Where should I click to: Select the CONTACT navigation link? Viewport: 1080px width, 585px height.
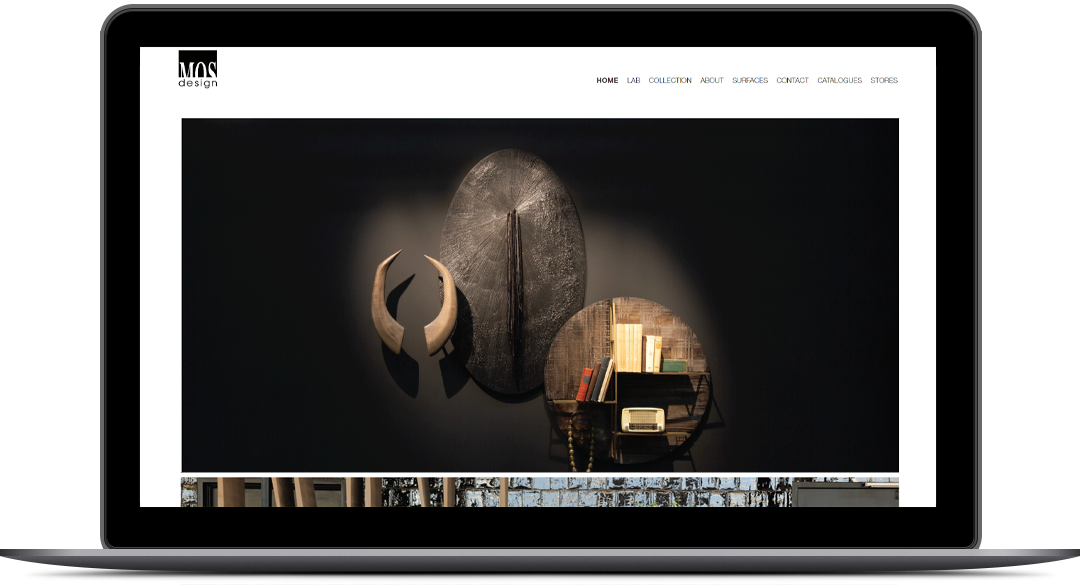tap(792, 81)
